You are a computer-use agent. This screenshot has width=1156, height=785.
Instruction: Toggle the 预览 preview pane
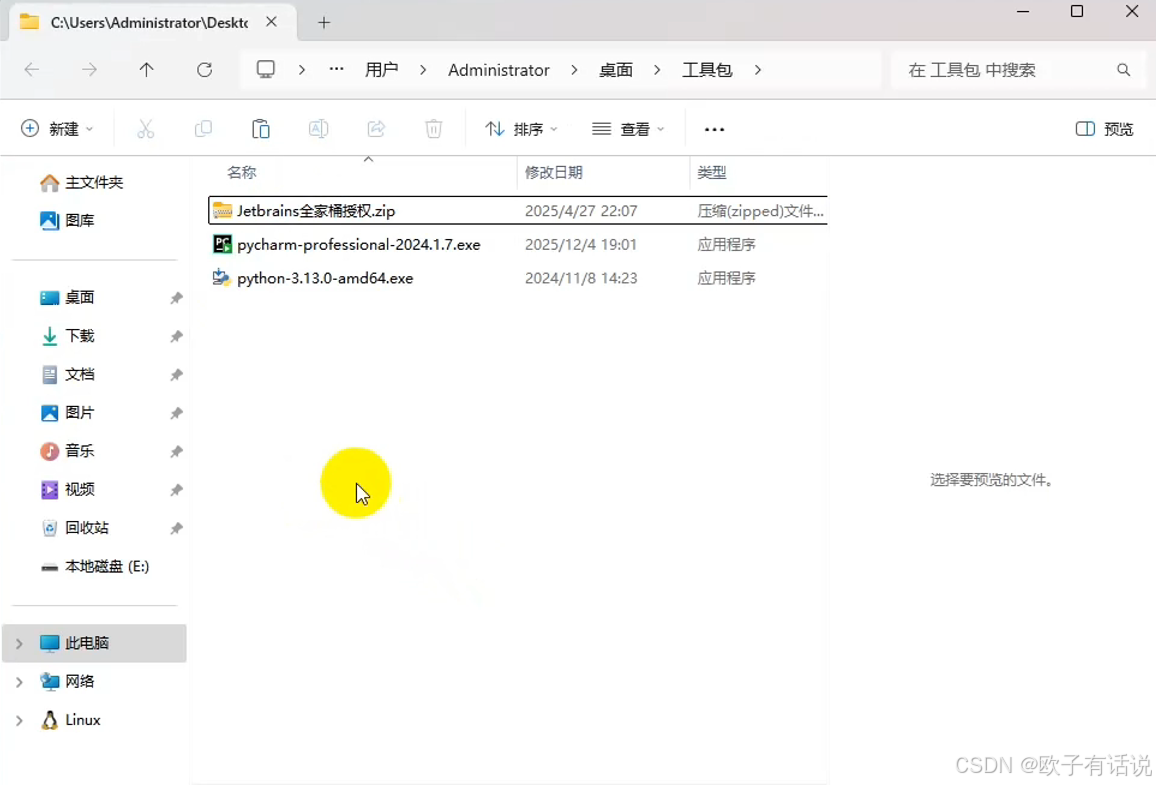1104,129
